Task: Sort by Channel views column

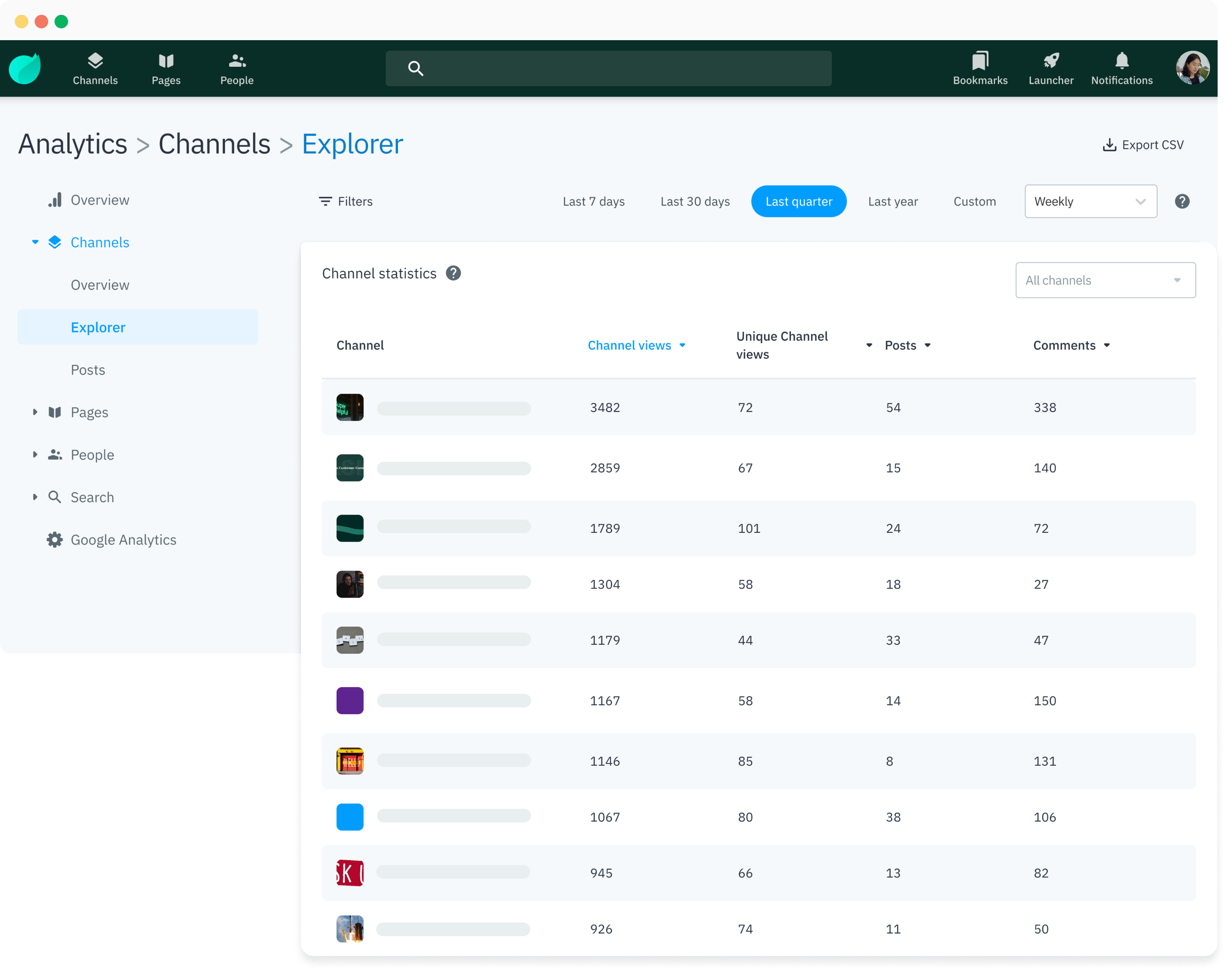Action: point(636,345)
